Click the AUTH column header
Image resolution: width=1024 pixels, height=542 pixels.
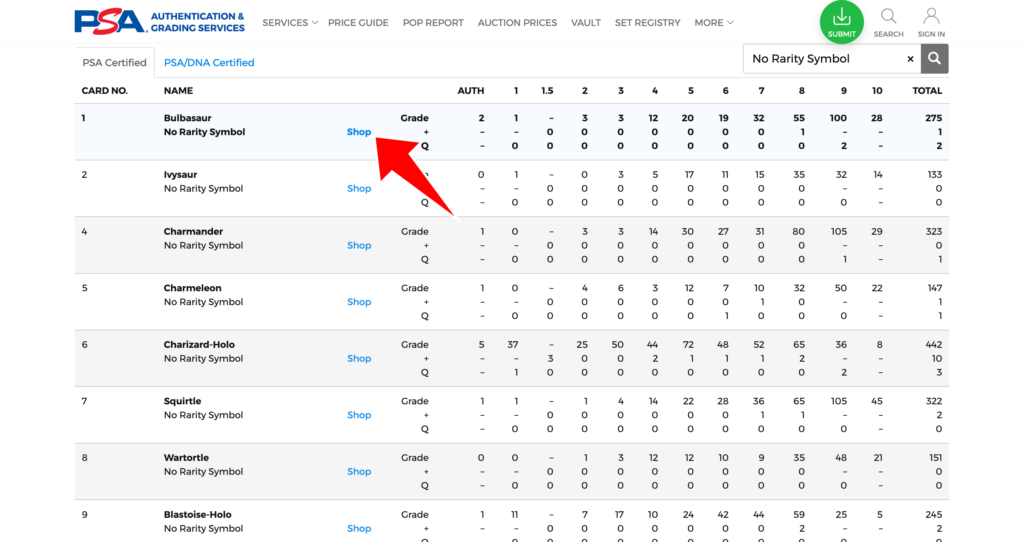click(x=471, y=91)
